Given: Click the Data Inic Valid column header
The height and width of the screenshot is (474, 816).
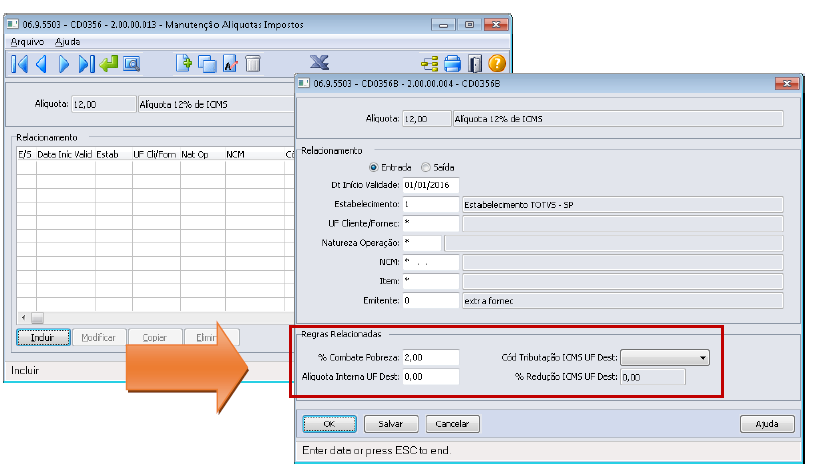Looking at the screenshot, I should [x=65, y=154].
